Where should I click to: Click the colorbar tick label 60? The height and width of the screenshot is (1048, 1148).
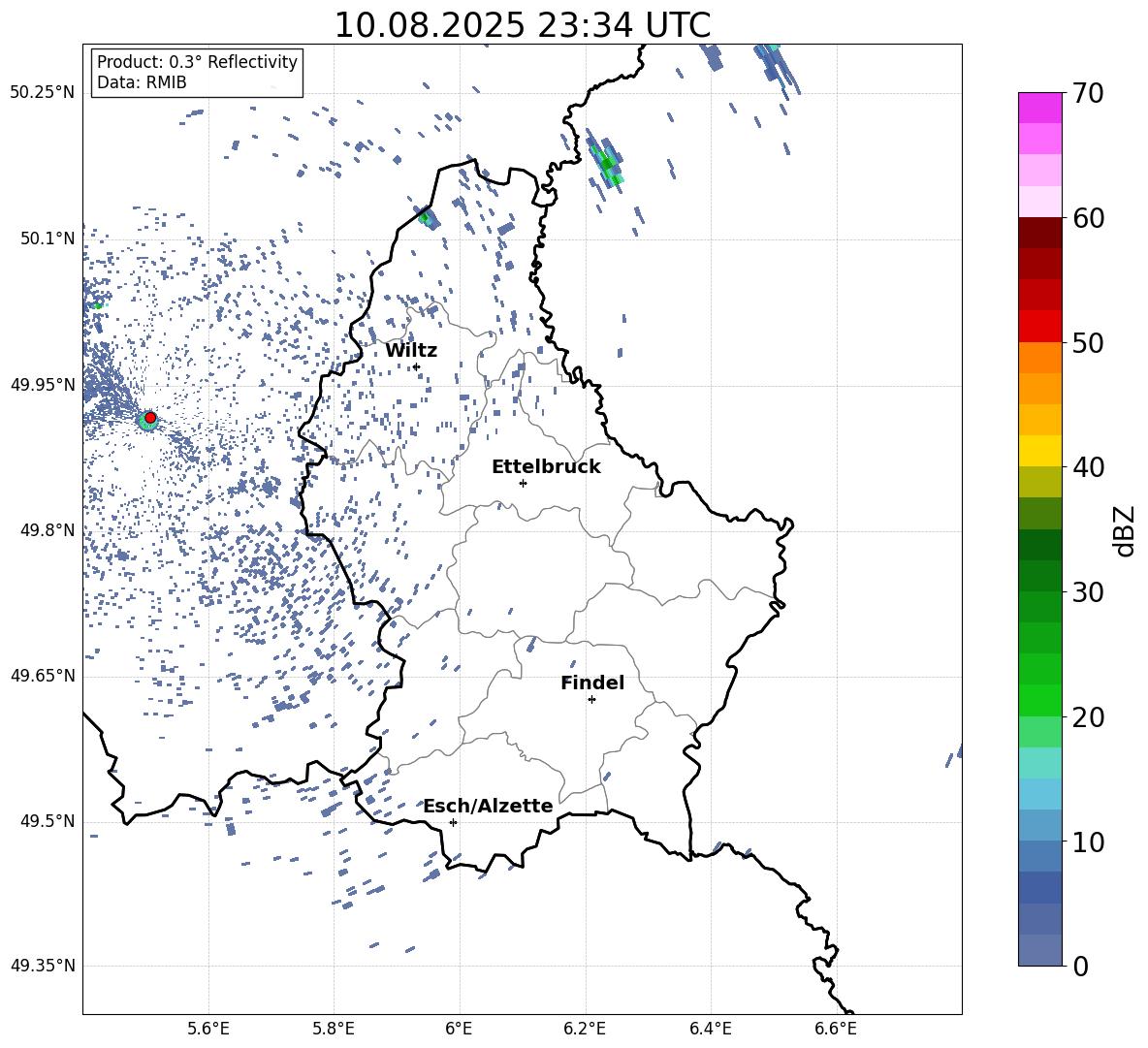click(x=1088, y=218)
